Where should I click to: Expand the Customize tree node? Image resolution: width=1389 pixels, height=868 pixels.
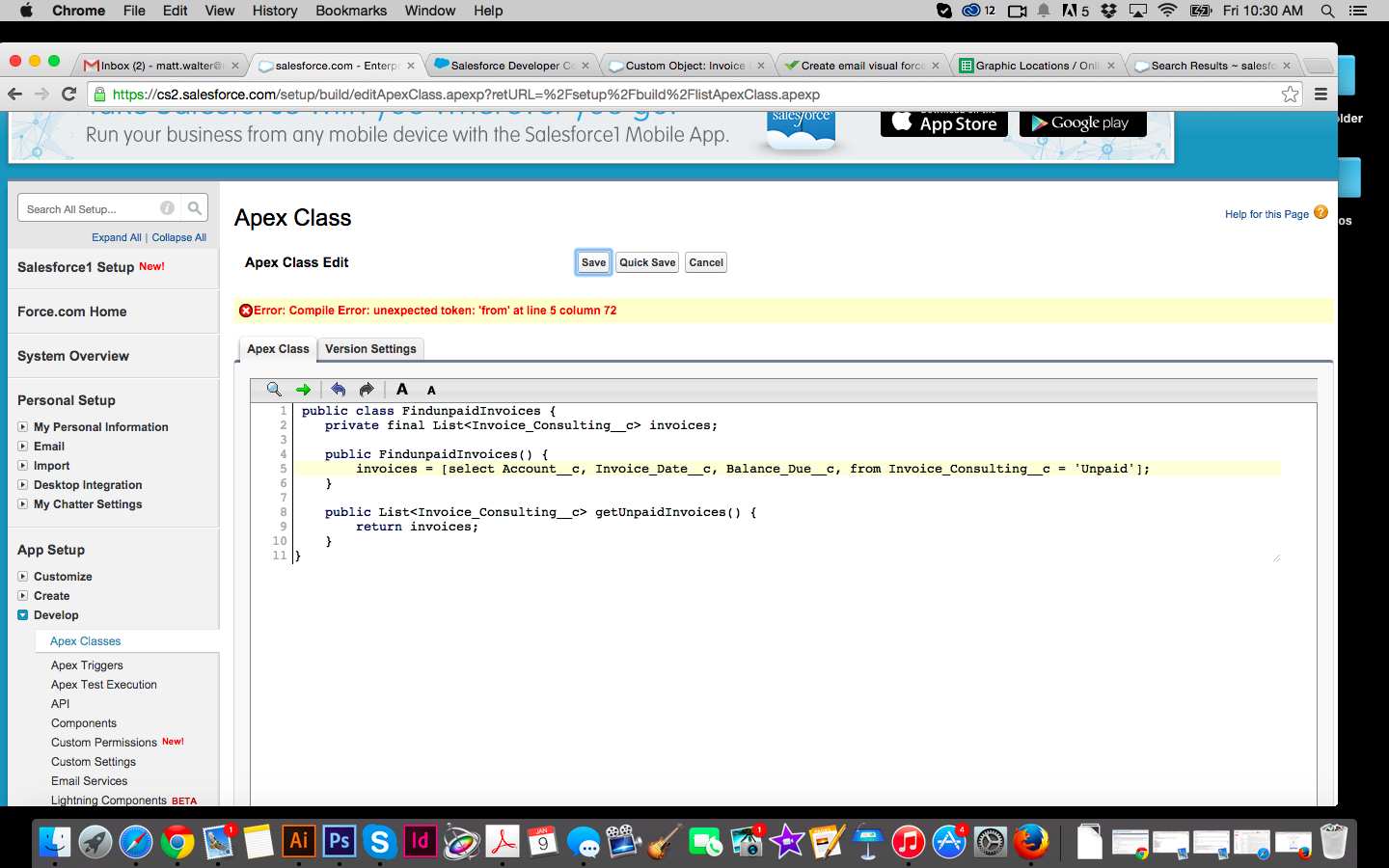point(23,577)
